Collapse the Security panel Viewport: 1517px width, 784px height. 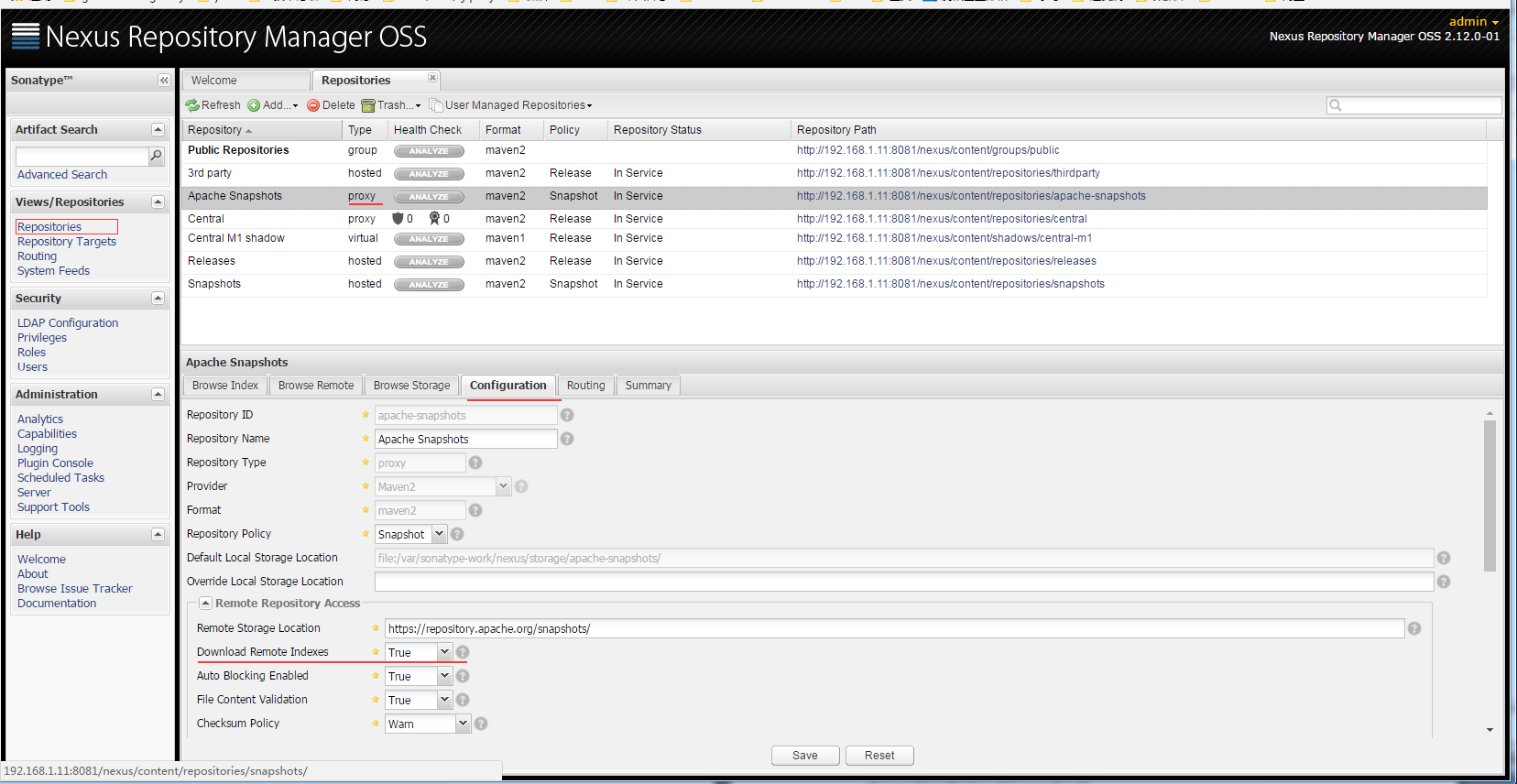pos(158,299)
